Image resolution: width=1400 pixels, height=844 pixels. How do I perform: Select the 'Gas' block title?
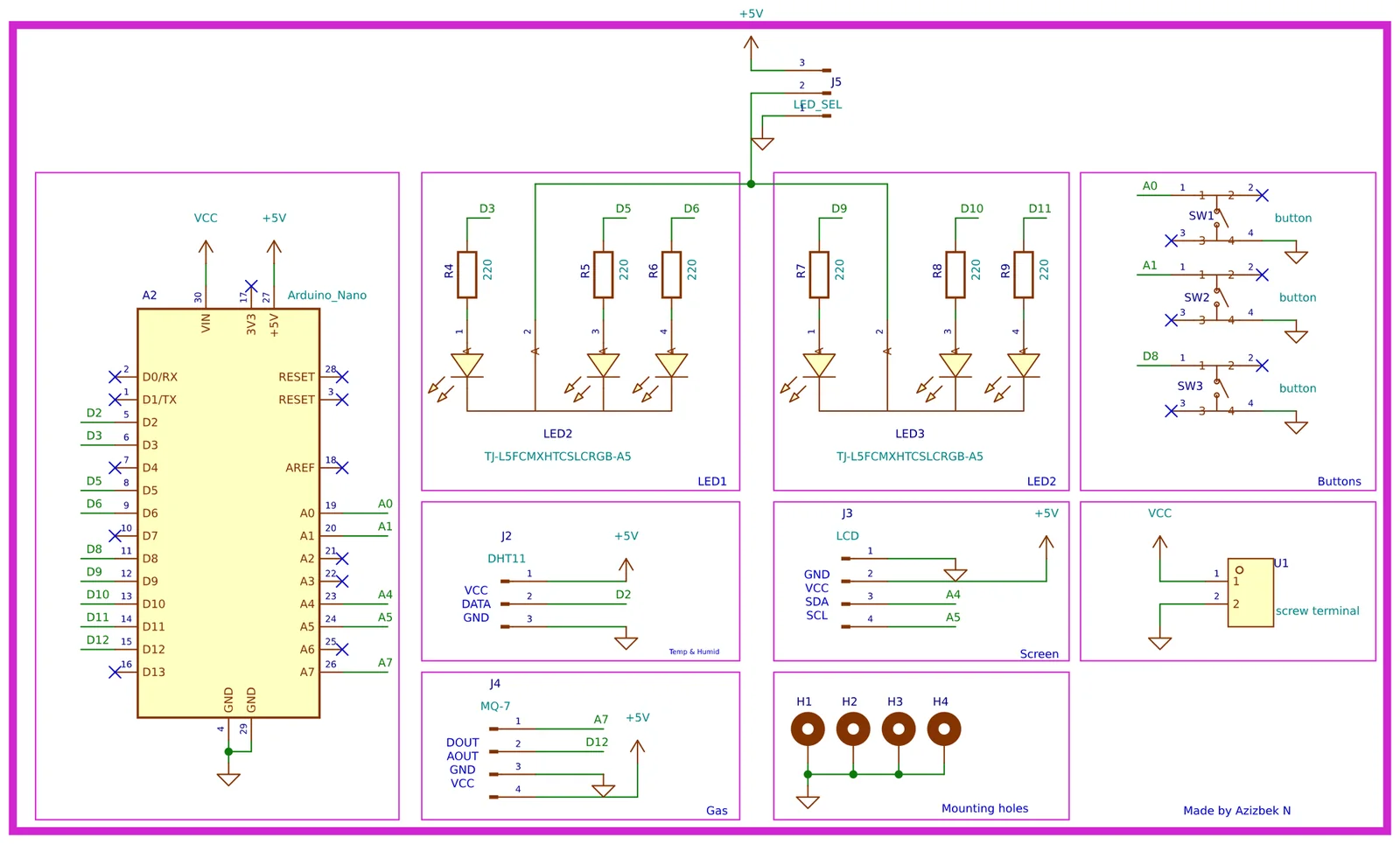[717, 811]
